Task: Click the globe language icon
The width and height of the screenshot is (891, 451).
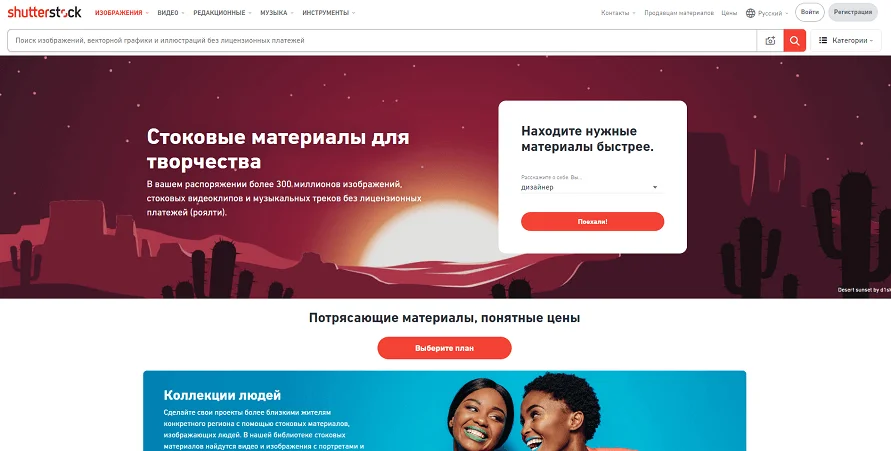Action: pyautogui.click(x=750, y=13)
